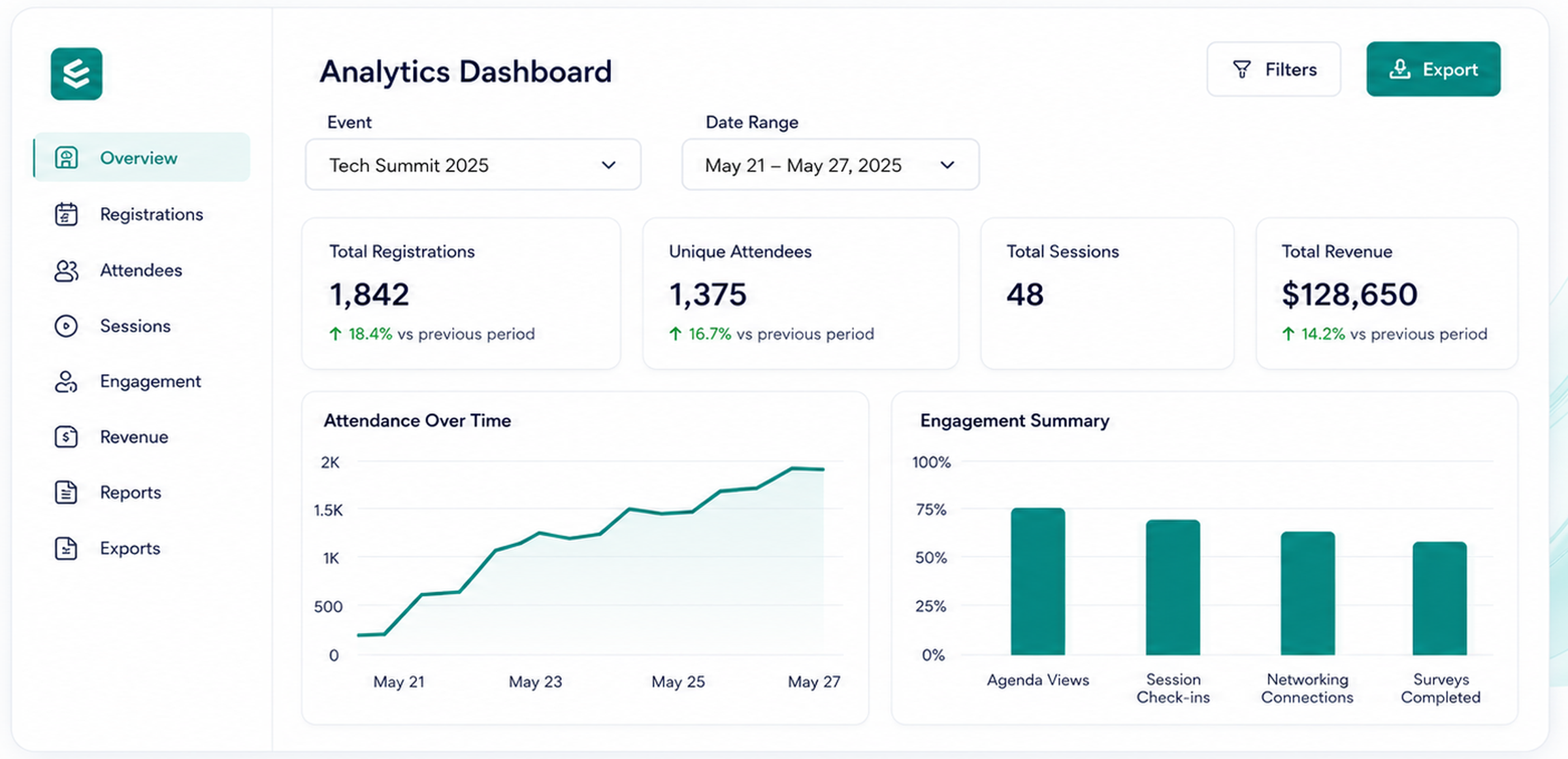
Task: Click the up arrow beside 18.4%
Action: pyautogui.click(x=335, y=334)
